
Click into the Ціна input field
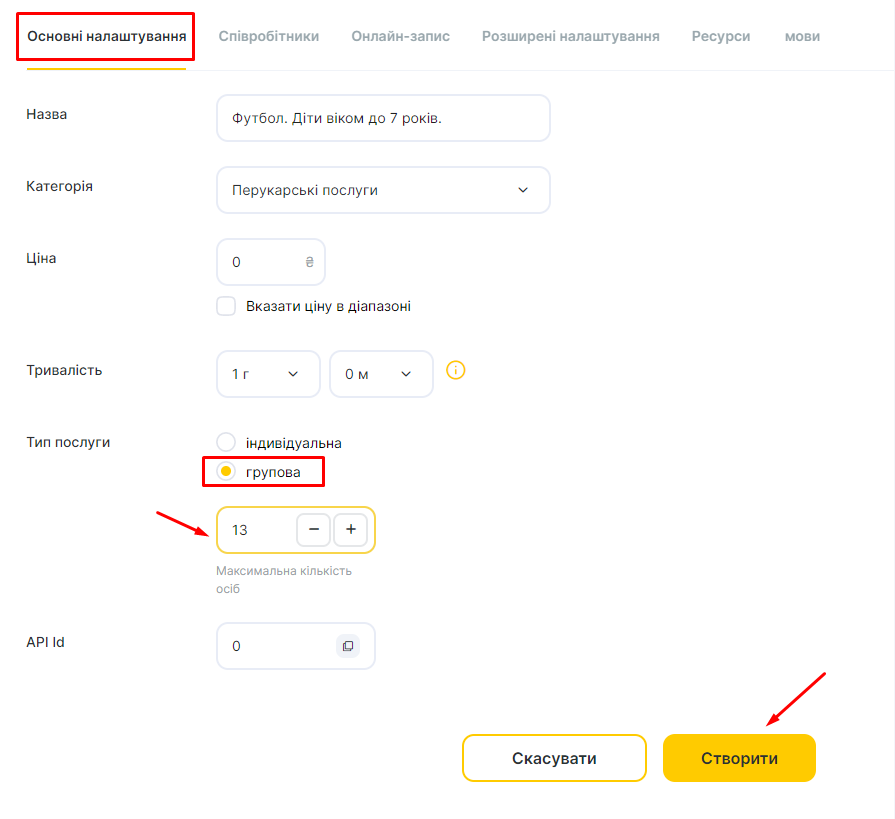pyautogui.click(x=271, y=262)
